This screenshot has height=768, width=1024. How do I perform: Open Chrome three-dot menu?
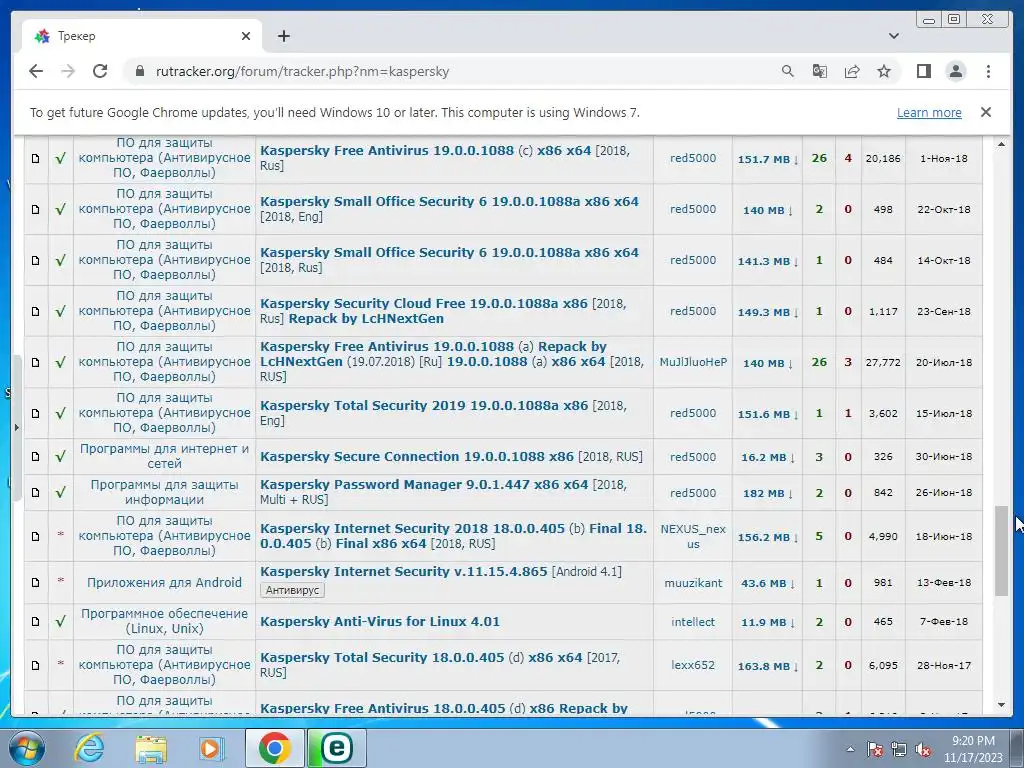tap(988, 71)
